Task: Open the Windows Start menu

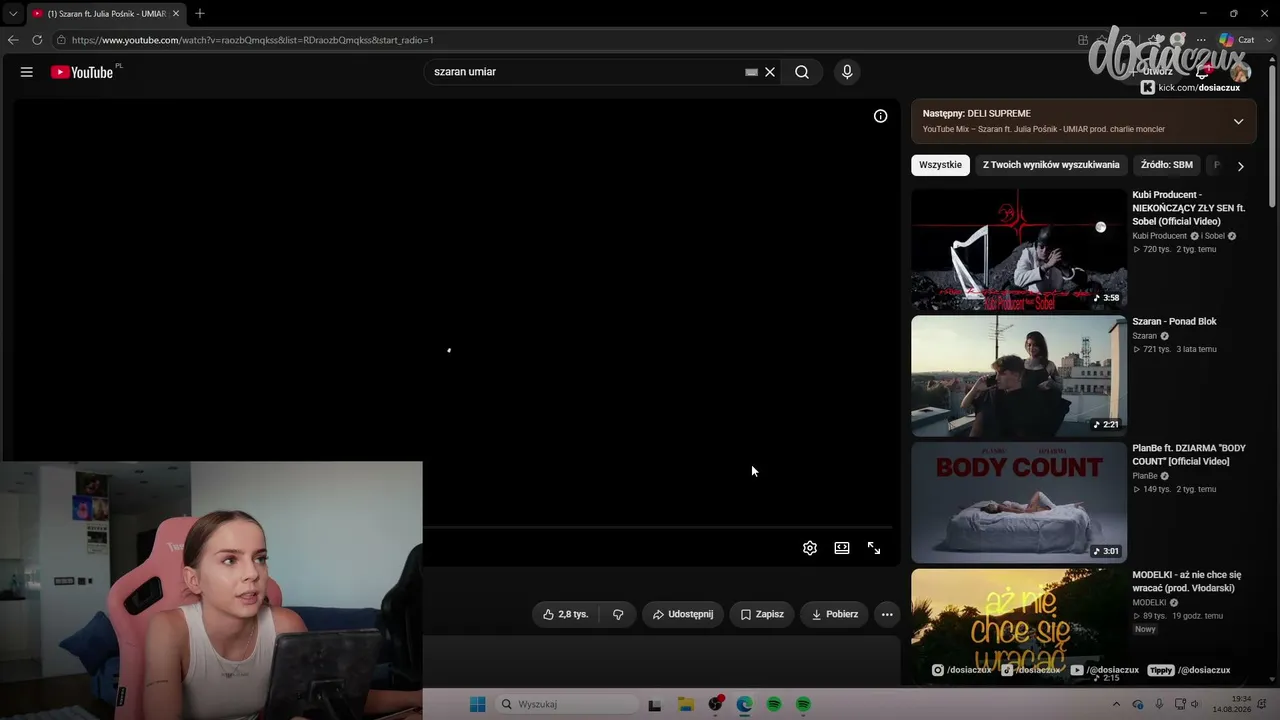Action: (x=478, y=704)
